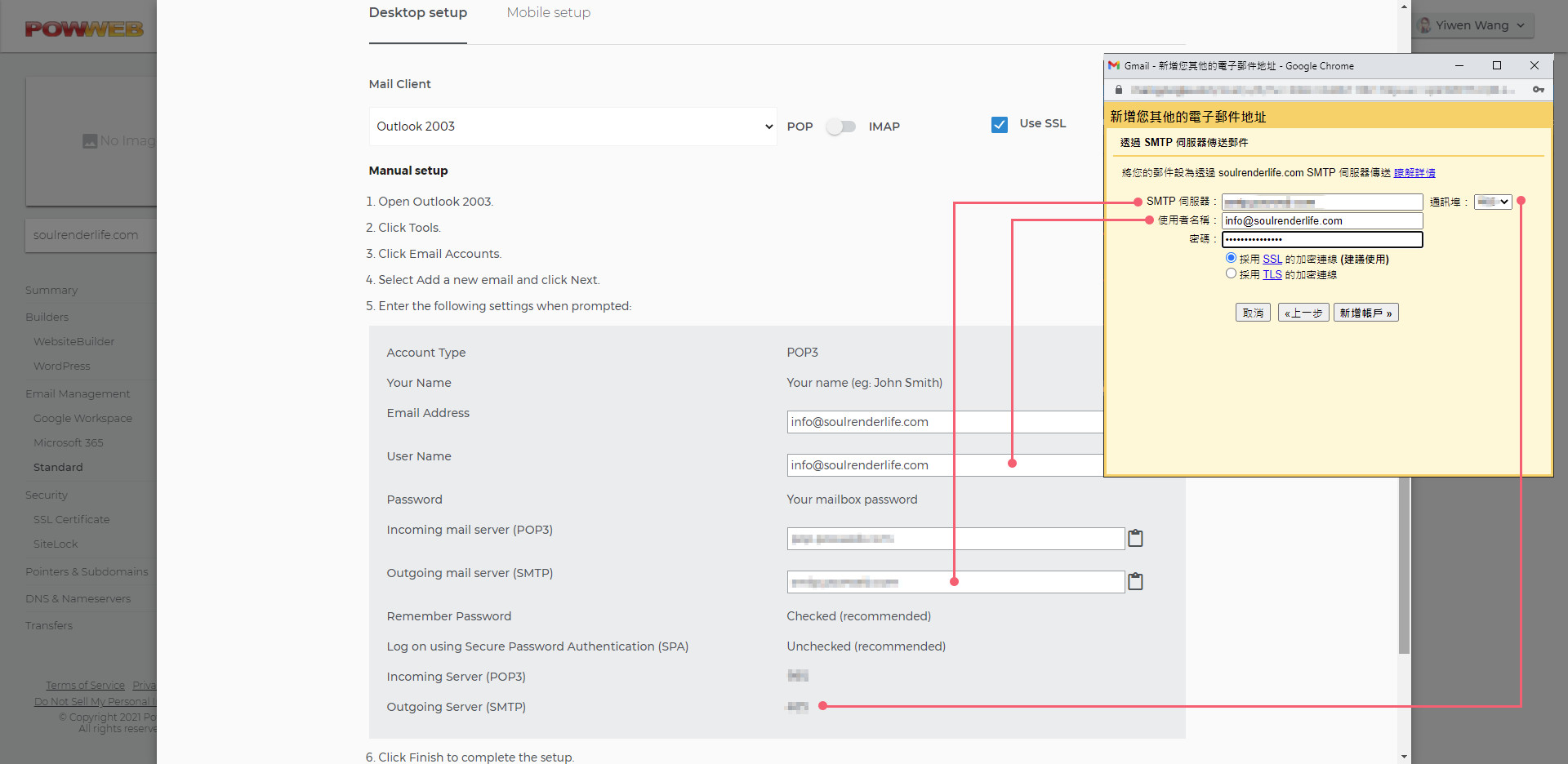Viewport: 1568px width, 764px height.
Task: Open the learn more link (瞭解詳情)
Action: tap(1414, 173)
